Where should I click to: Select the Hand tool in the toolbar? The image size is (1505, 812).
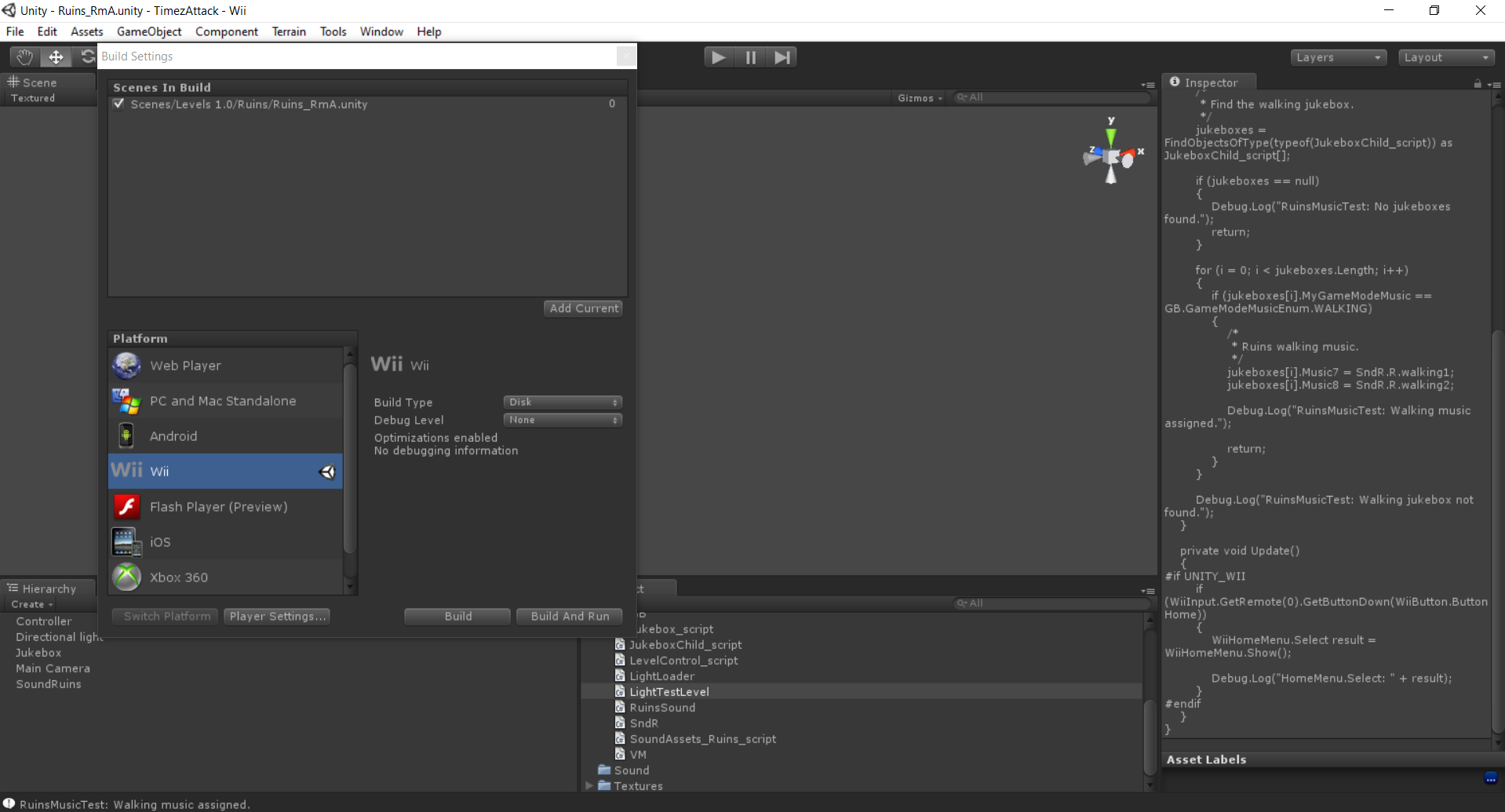coord(24,56)
